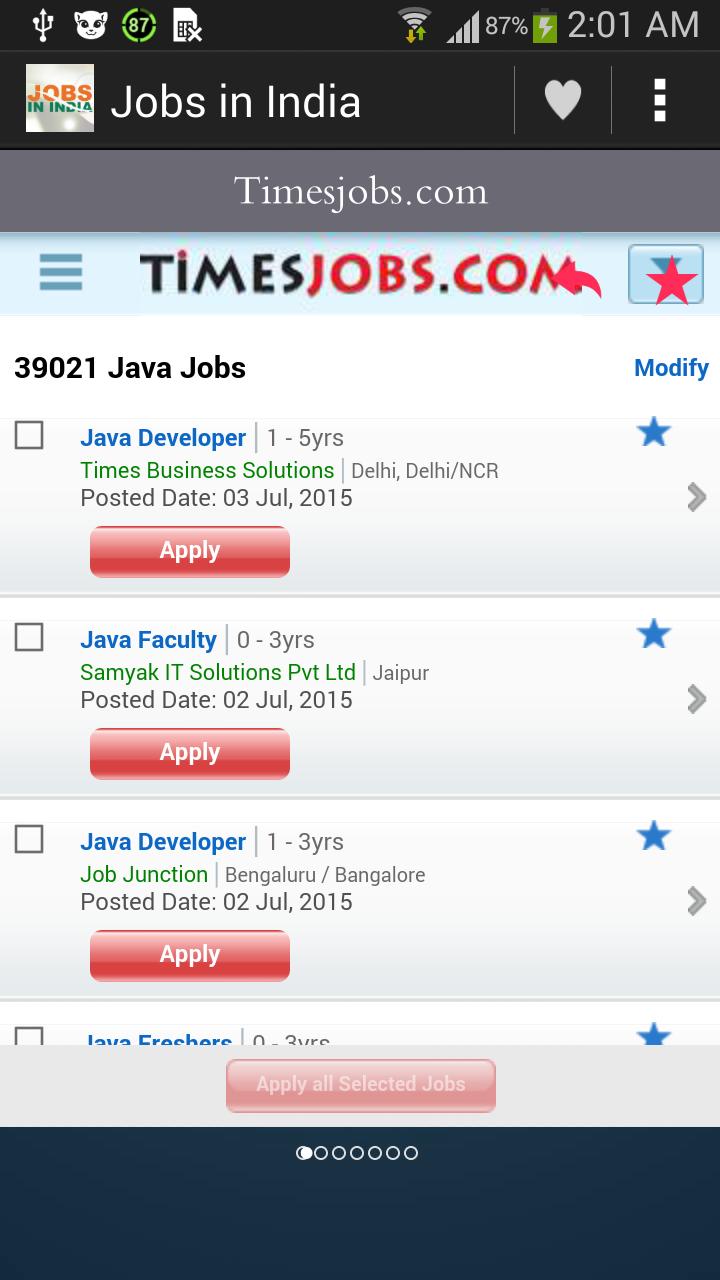Tap the red star dropdown button

tap(666, 274)
